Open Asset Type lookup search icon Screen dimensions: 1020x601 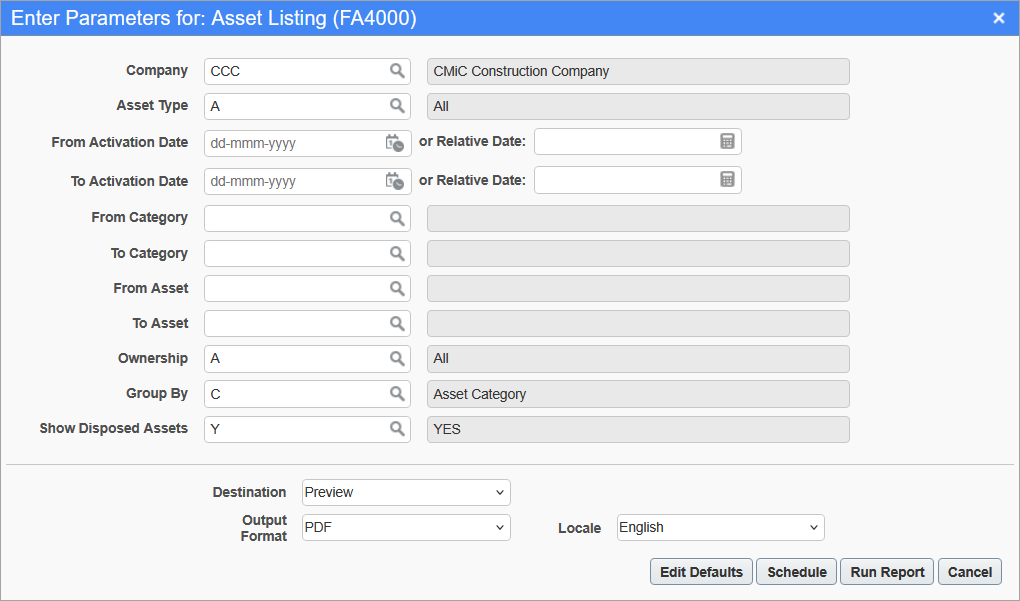coord(397,106)
